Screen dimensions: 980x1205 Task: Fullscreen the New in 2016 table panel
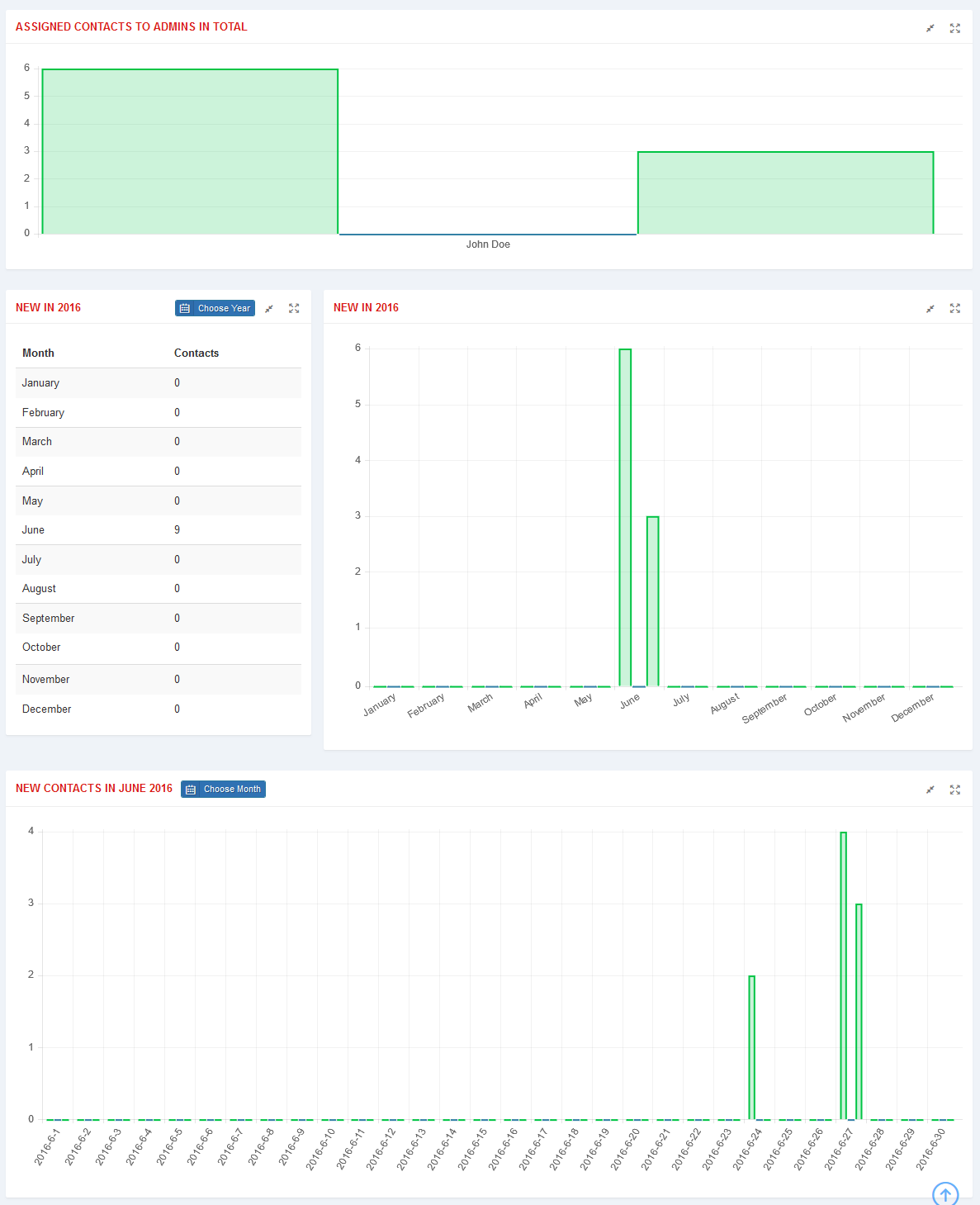coord(294,308)
